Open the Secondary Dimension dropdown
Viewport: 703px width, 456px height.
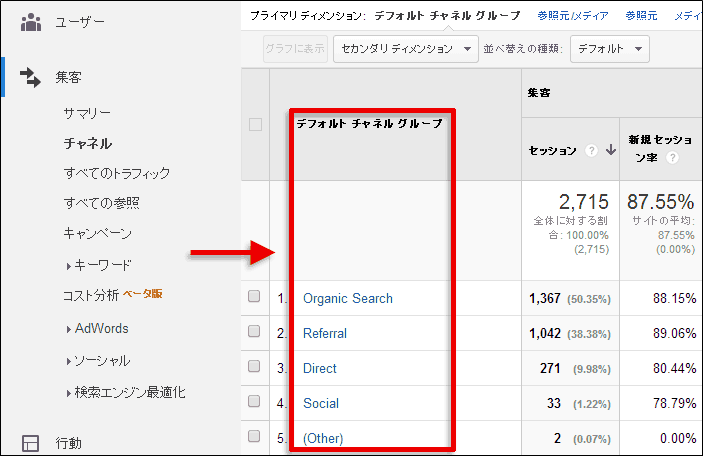click(406, 48)
